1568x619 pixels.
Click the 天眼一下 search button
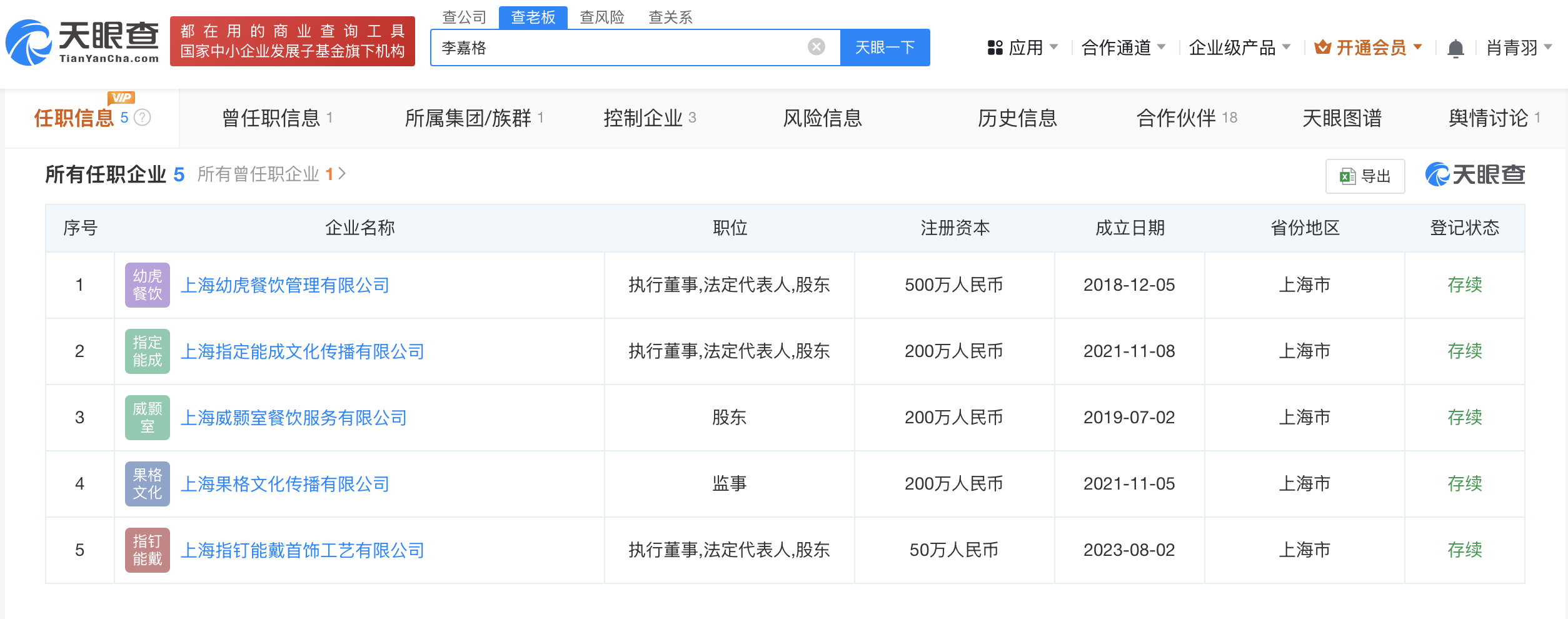[885, 47]
